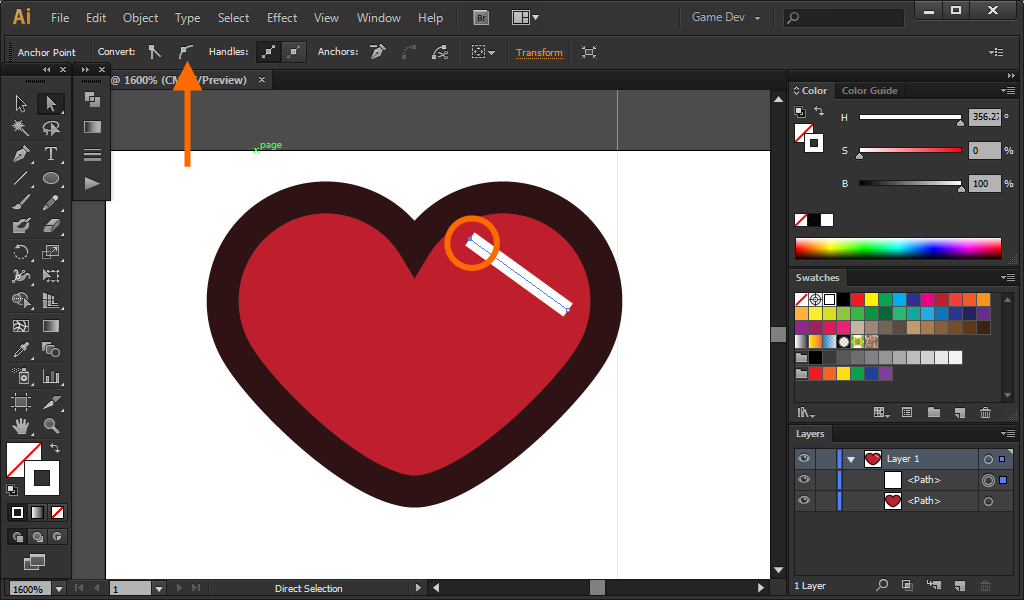Collapse Layer 1 disclosure triangle
Viewport: 1024px width, 600px height.
coord(851,459)
